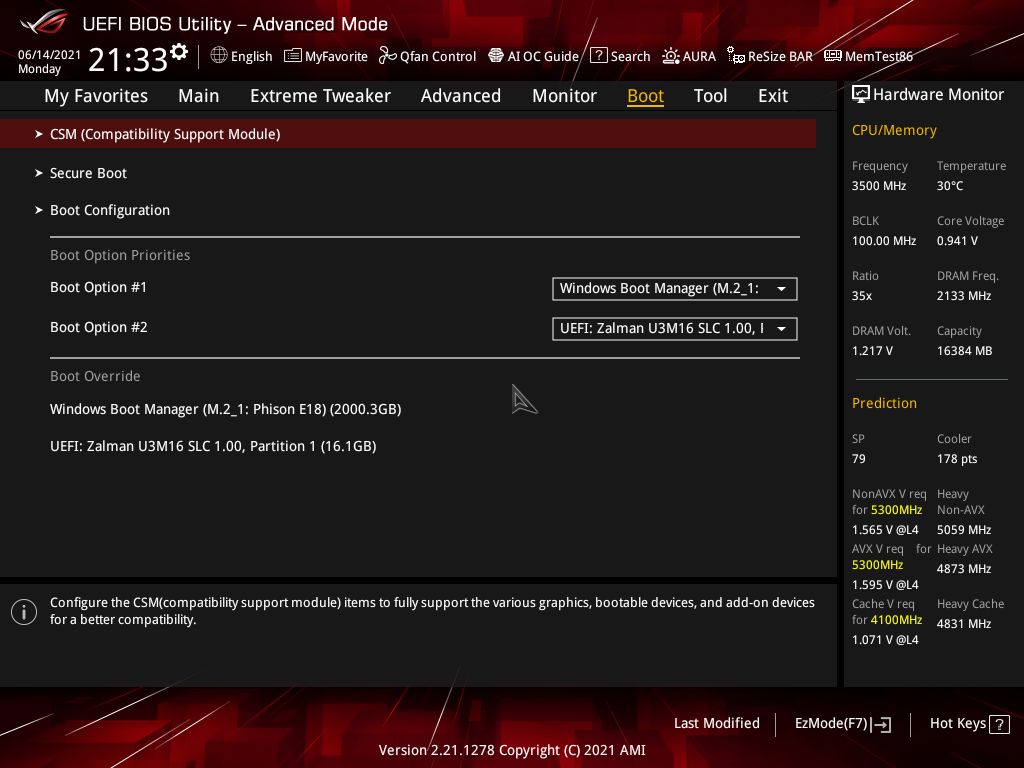Click the Hardware Monitor screen icon

click(861, 95)
